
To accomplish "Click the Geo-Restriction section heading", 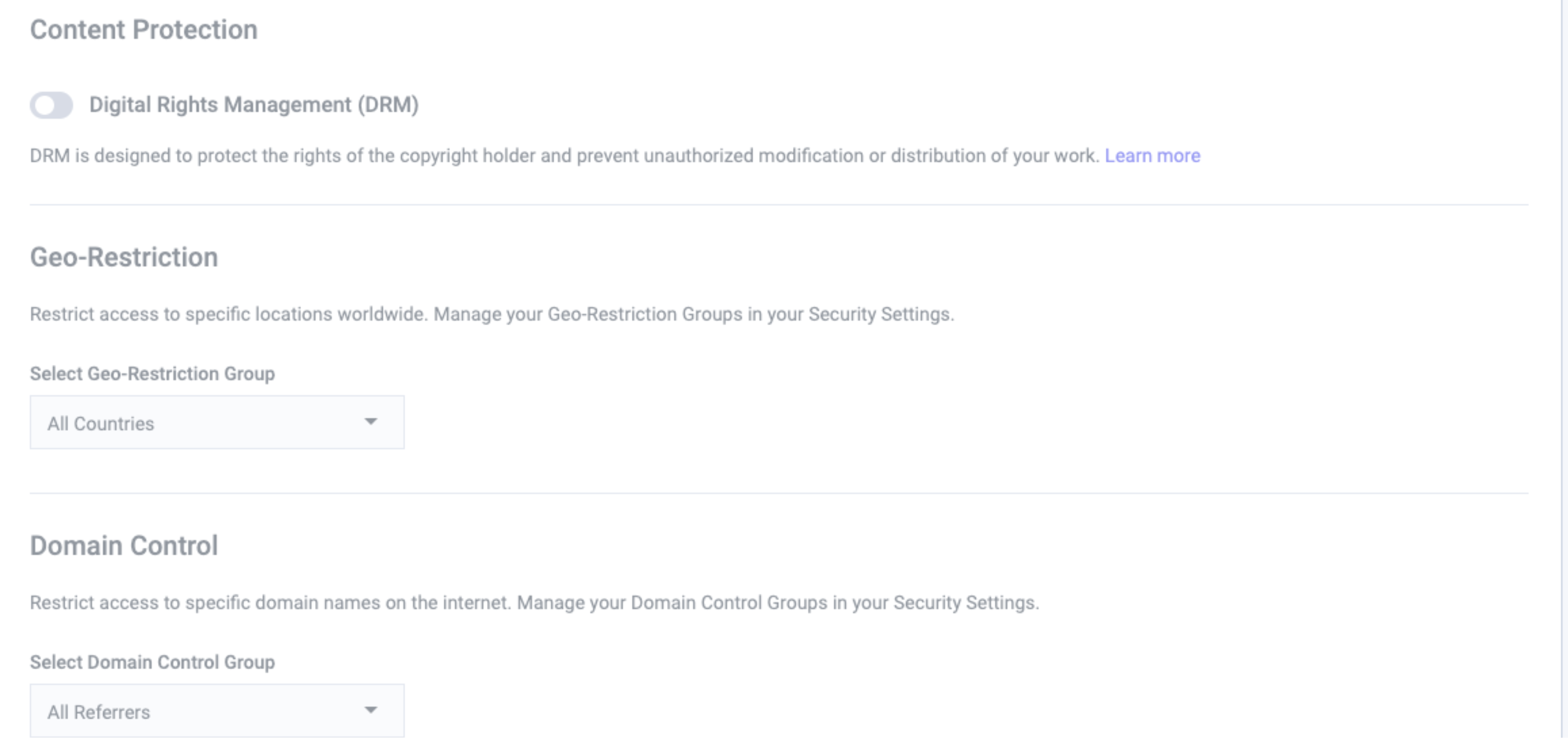I will [x=124, y=257].
